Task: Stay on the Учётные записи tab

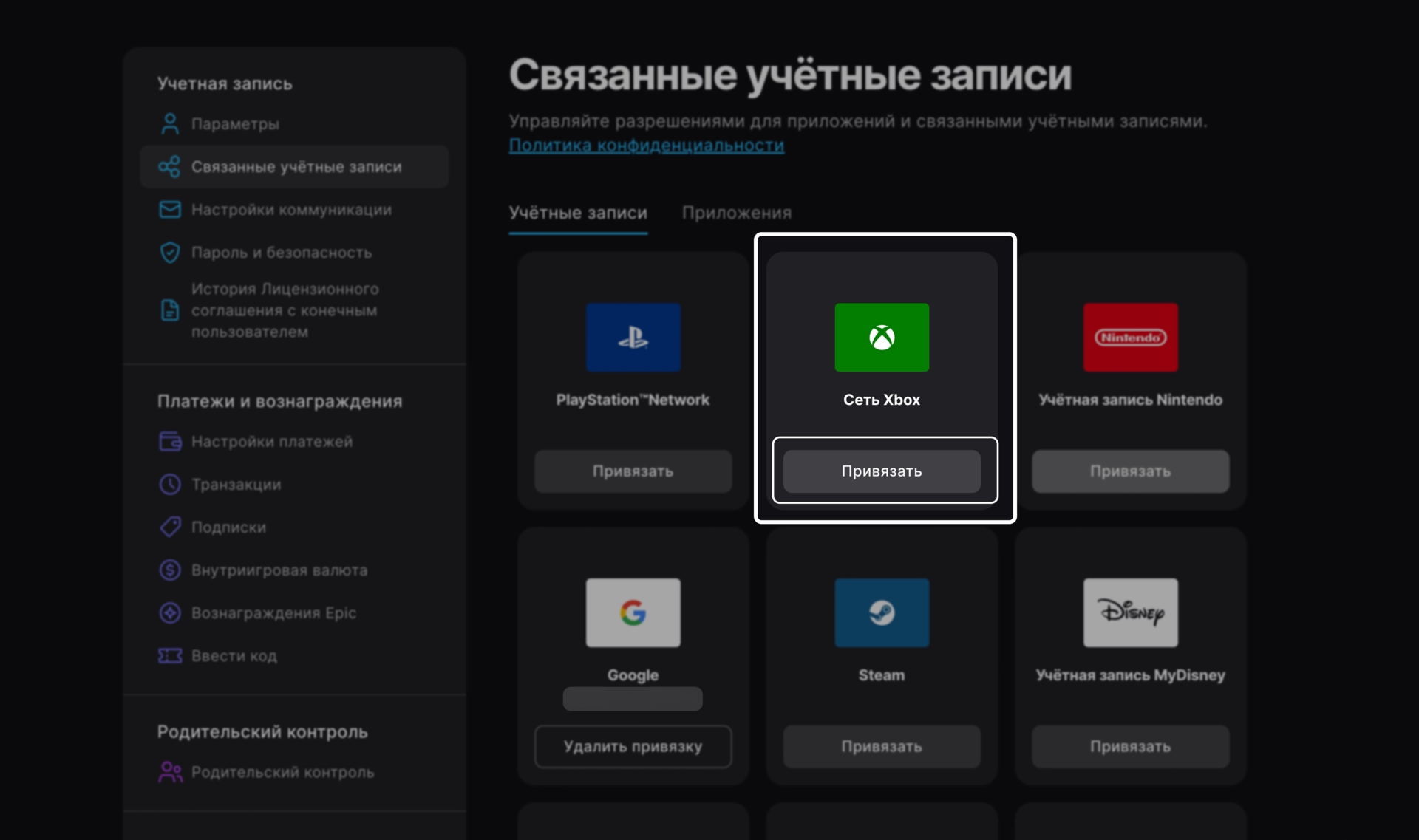Action: click(578, 213)
